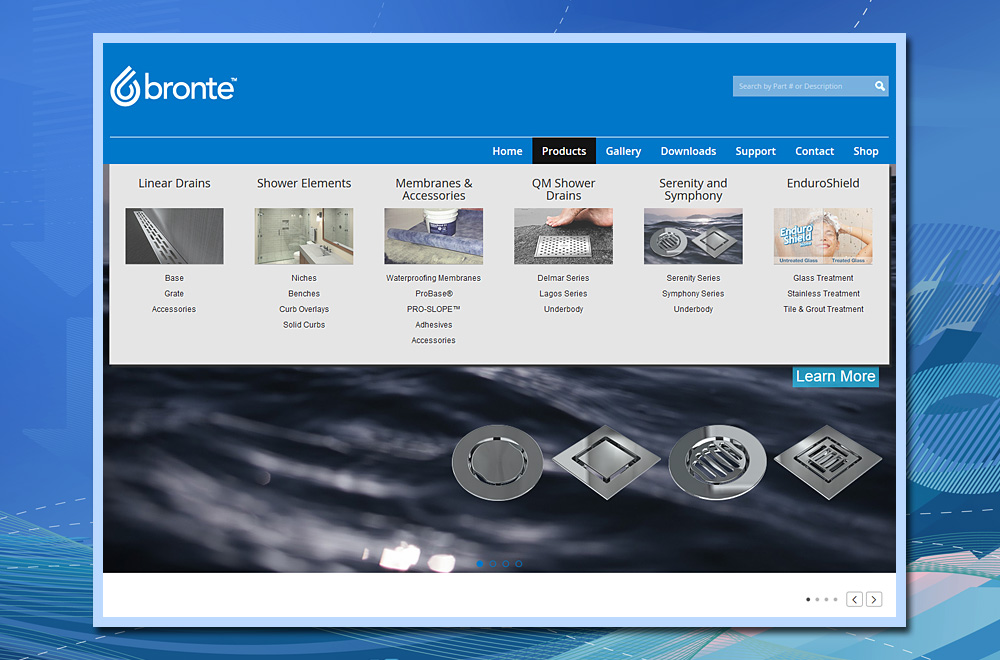The height and width of the screenshot is (660, 1000).
Task: Click the EnduroShield thumbnail image
Action: coord(823,236)
